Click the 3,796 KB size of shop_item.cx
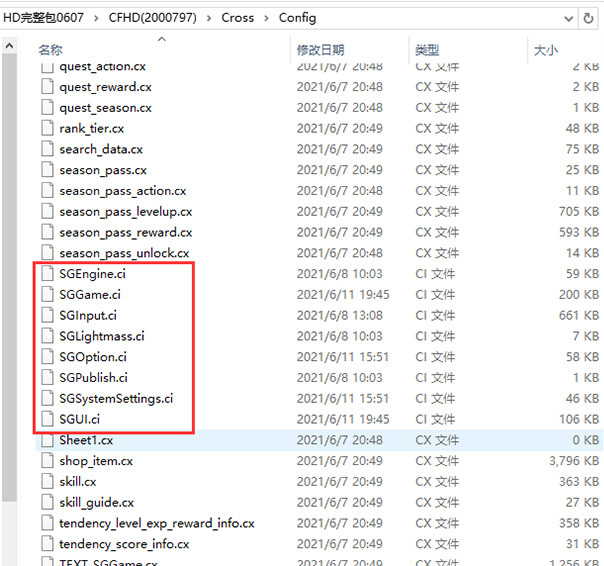604x566 pixels. (x=574, y=461)
